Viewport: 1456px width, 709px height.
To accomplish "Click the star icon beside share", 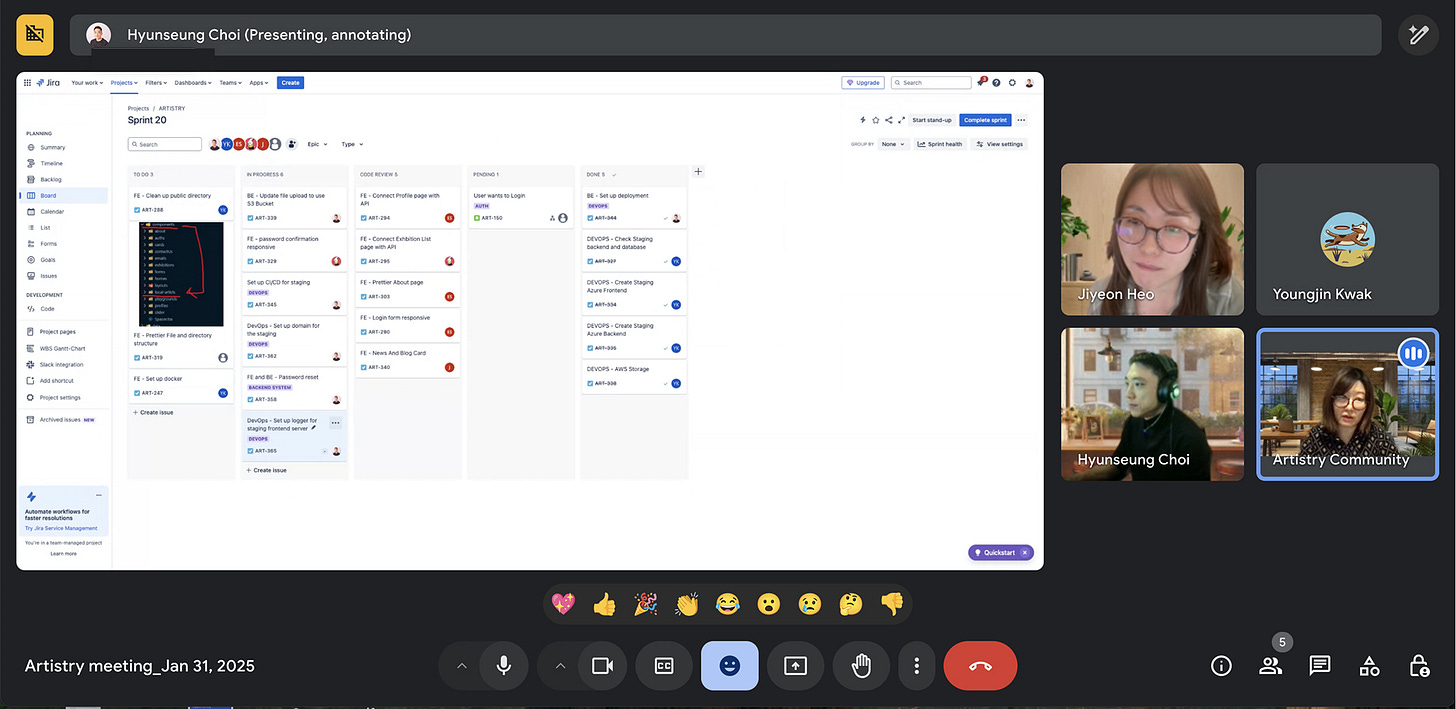I will [x=876, y=120].
